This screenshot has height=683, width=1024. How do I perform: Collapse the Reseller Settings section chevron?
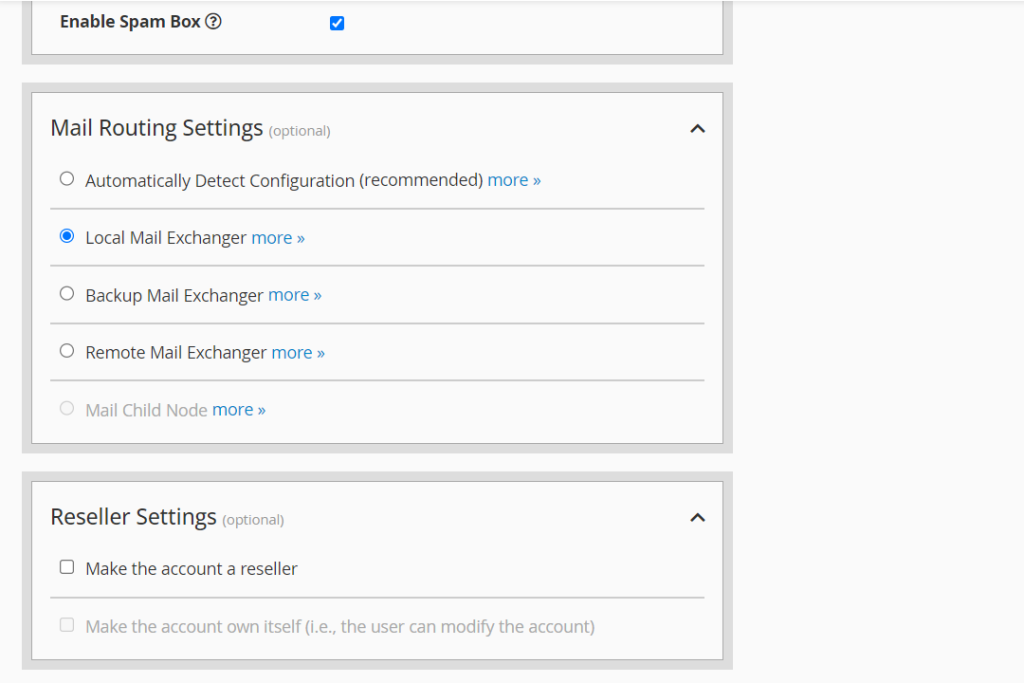[698, 518]
